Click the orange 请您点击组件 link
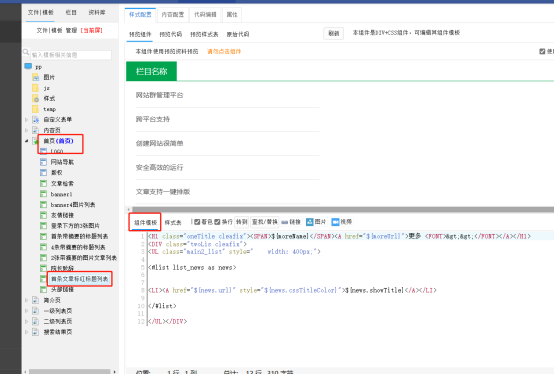 [224, 52]
